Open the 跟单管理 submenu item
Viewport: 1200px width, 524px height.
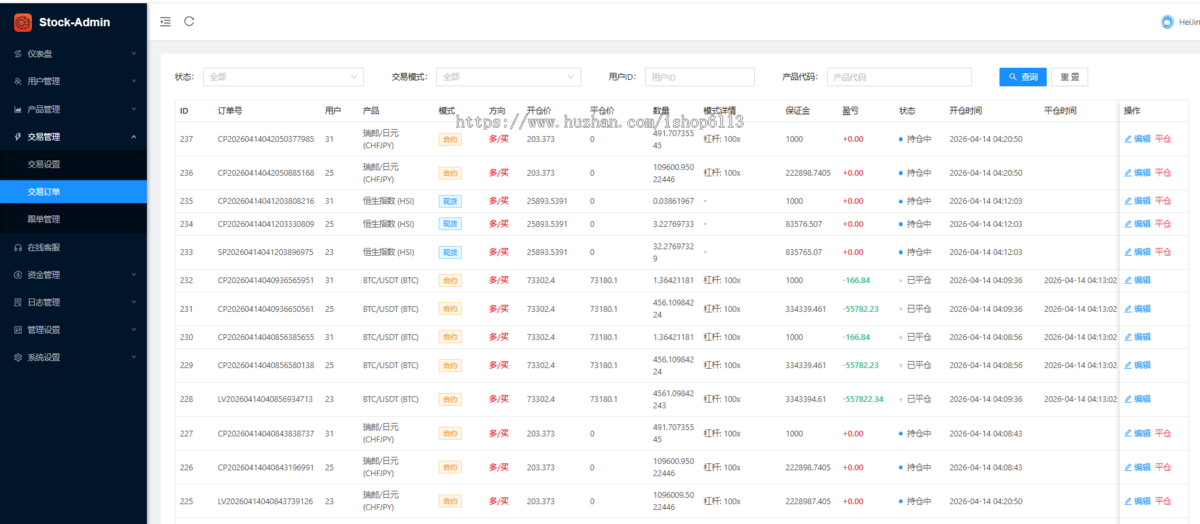coord(73,219)
